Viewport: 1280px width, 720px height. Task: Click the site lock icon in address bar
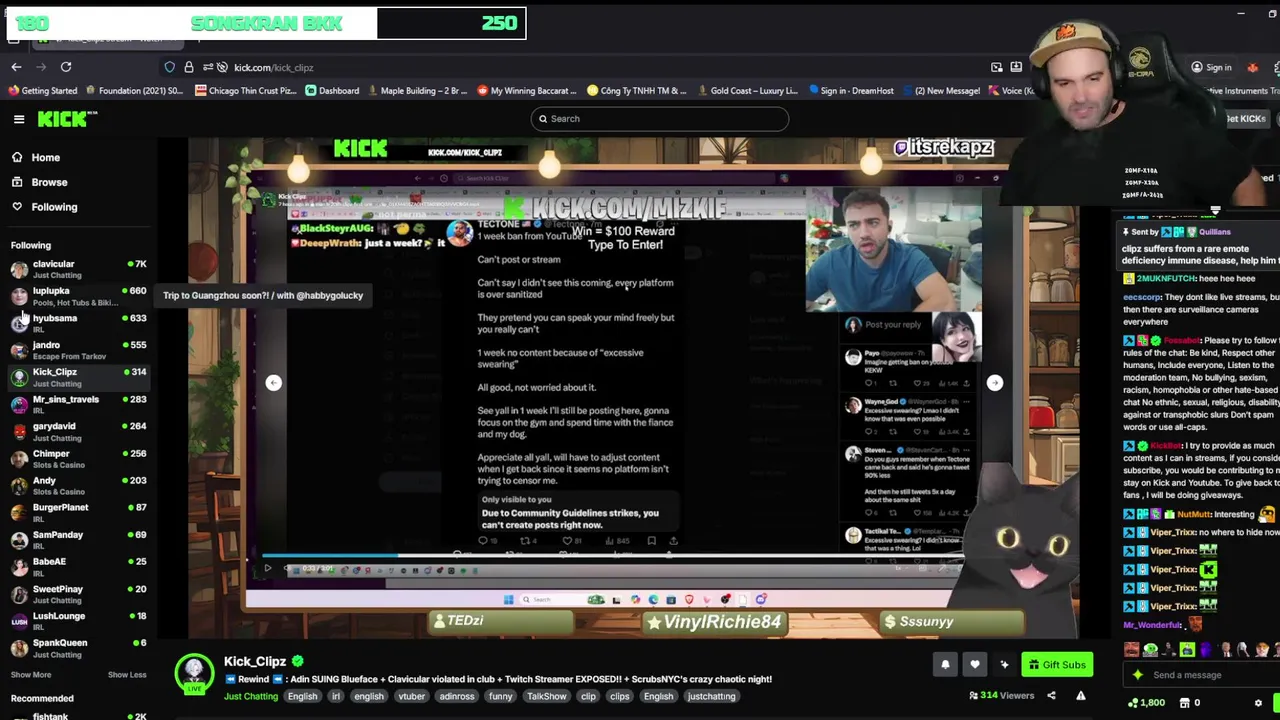pyautogui.click(x=188, y=67)
